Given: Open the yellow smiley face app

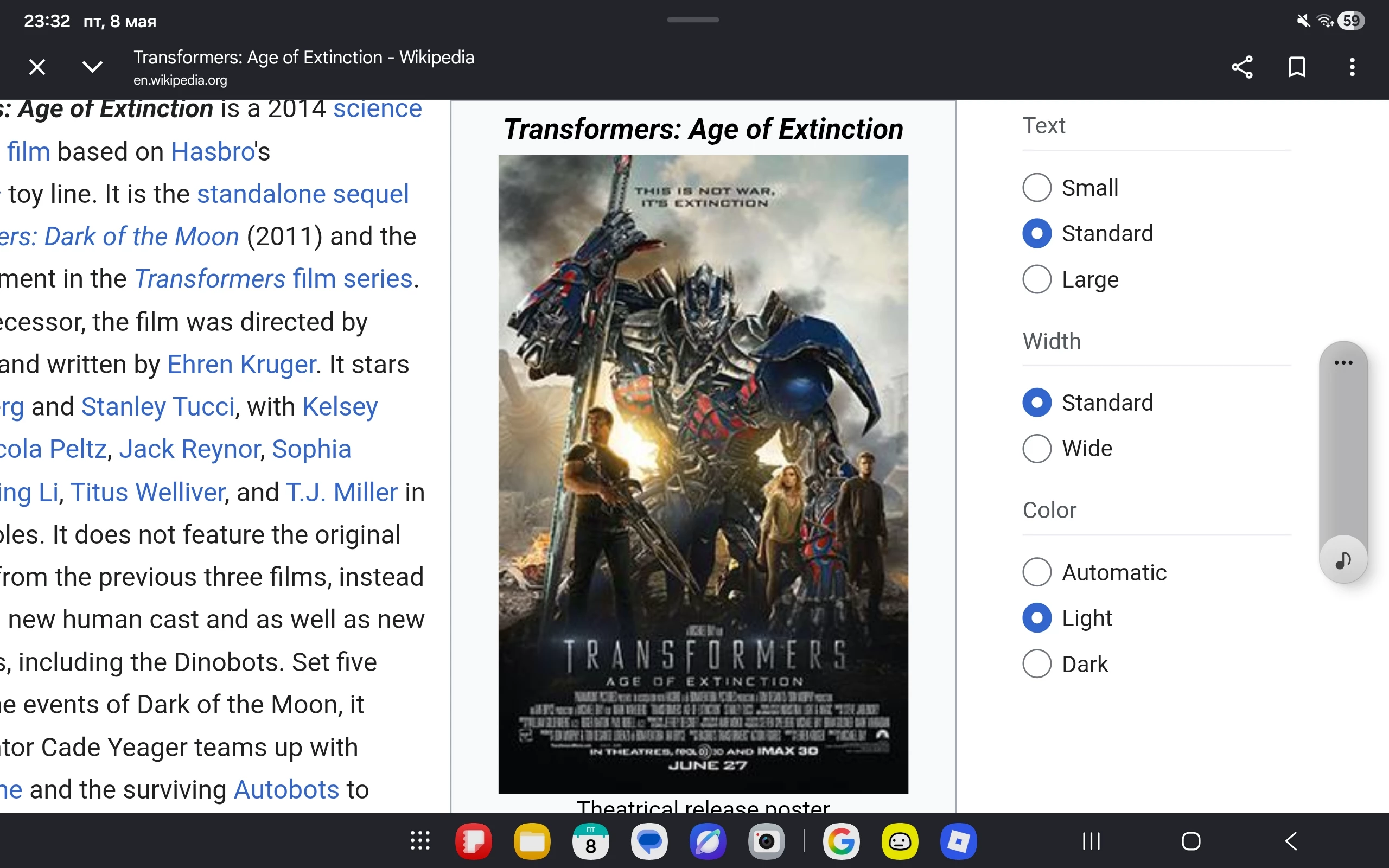Looking at the screenshot, I should point(900,841).
